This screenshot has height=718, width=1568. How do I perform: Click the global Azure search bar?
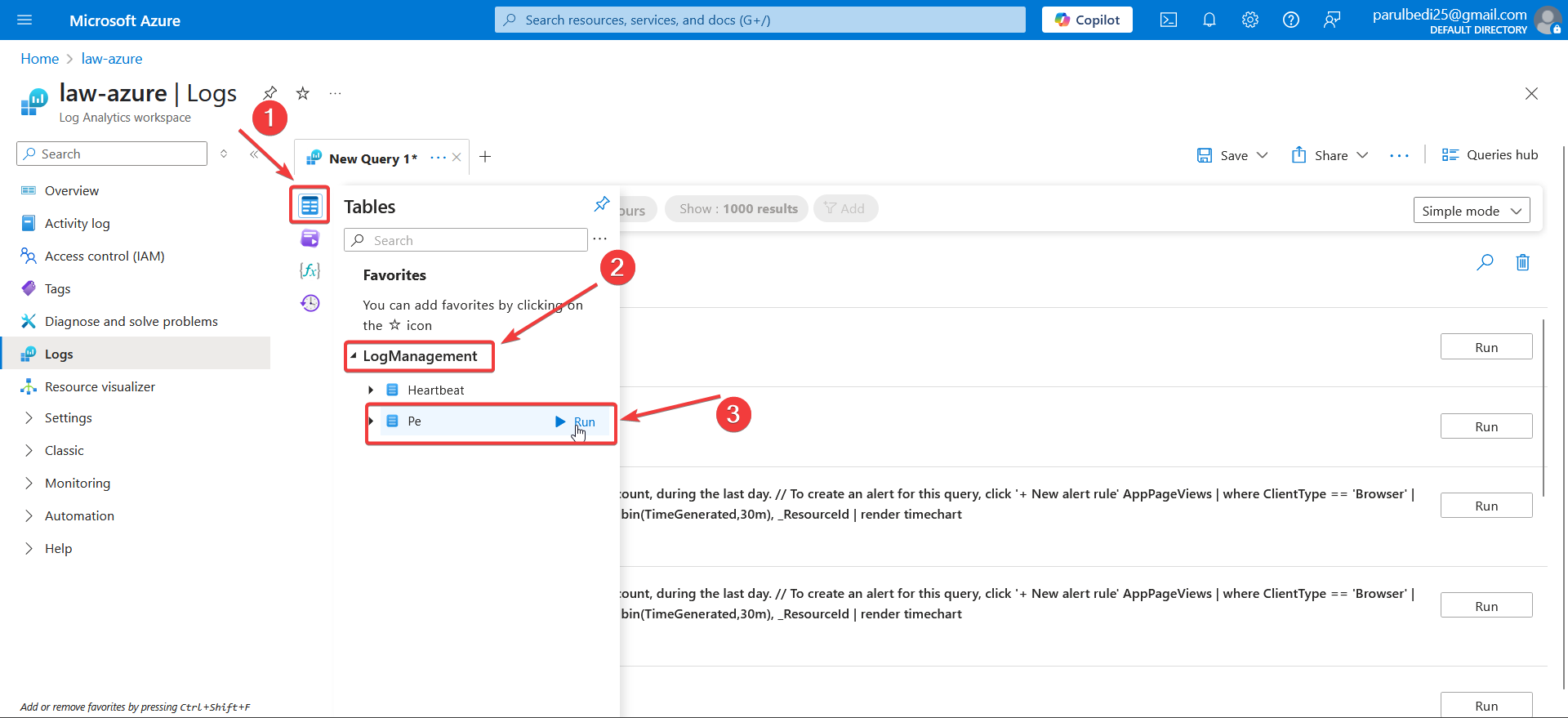(759, 20)
